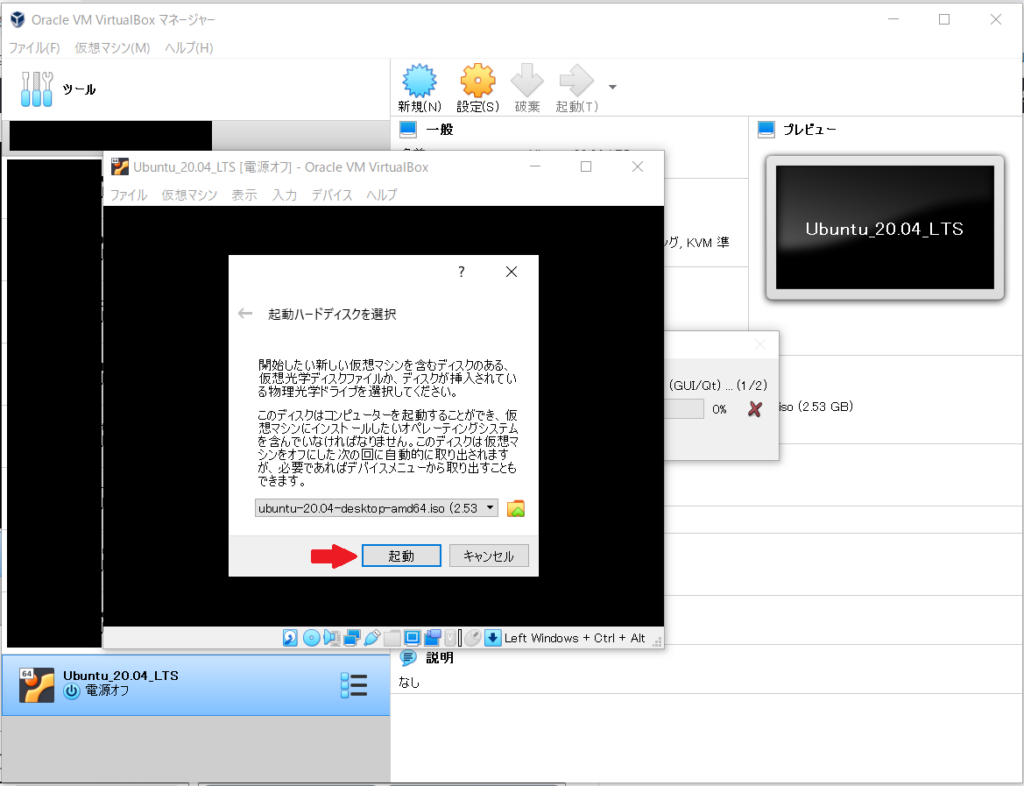1024x786 pixels.
Task: Click the 一般 monitor icon
Action: 408,129
